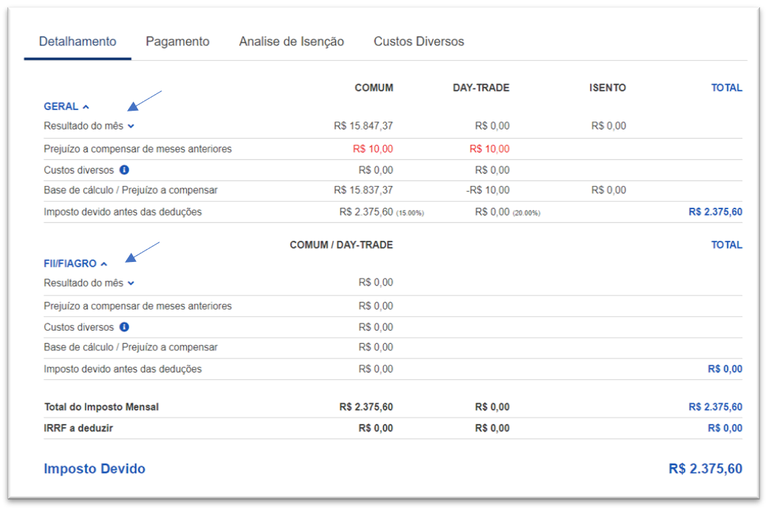The width and height of the screenshot is (768, 508).
Task: Collapse the GERAL section
Action: (x=66, y=106)
